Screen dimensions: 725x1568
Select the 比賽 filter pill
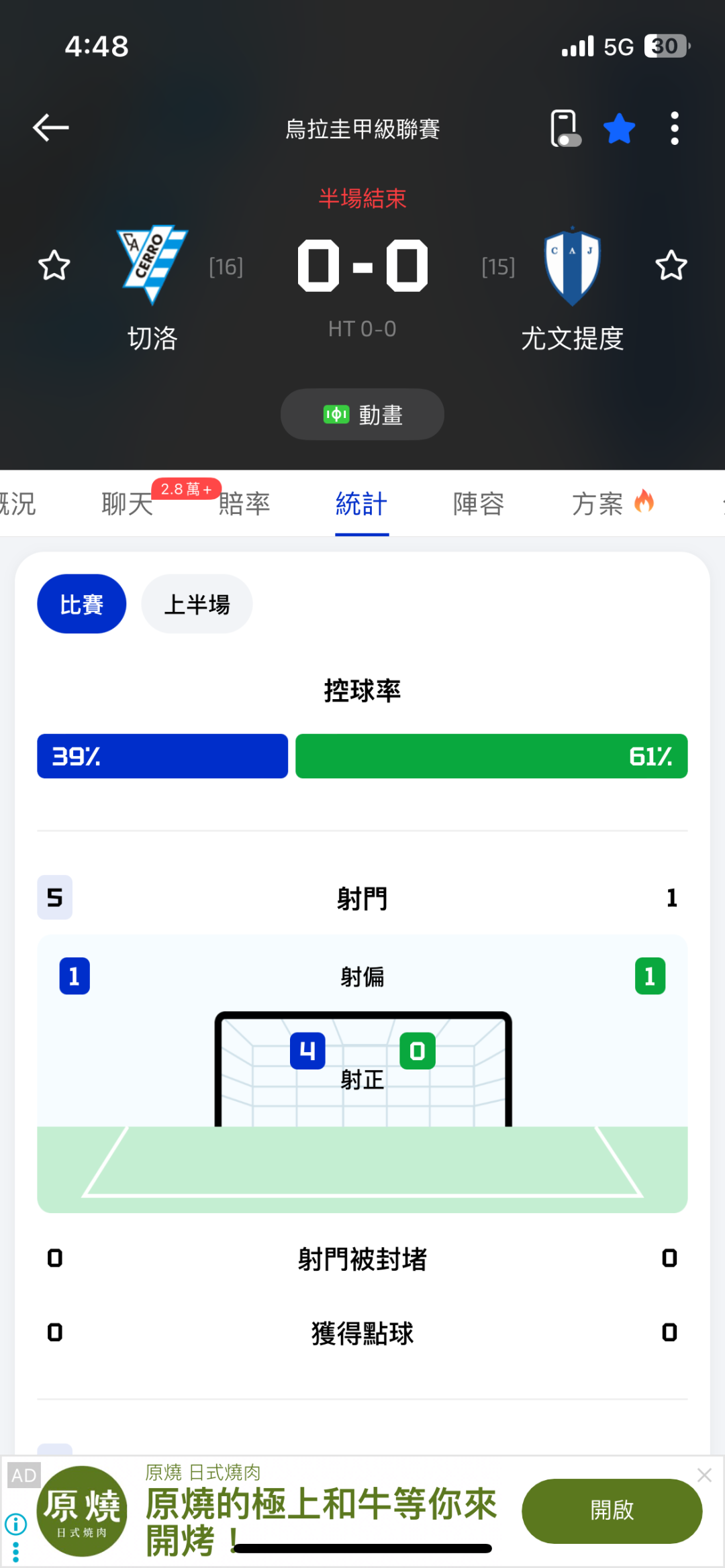point(81,604)
